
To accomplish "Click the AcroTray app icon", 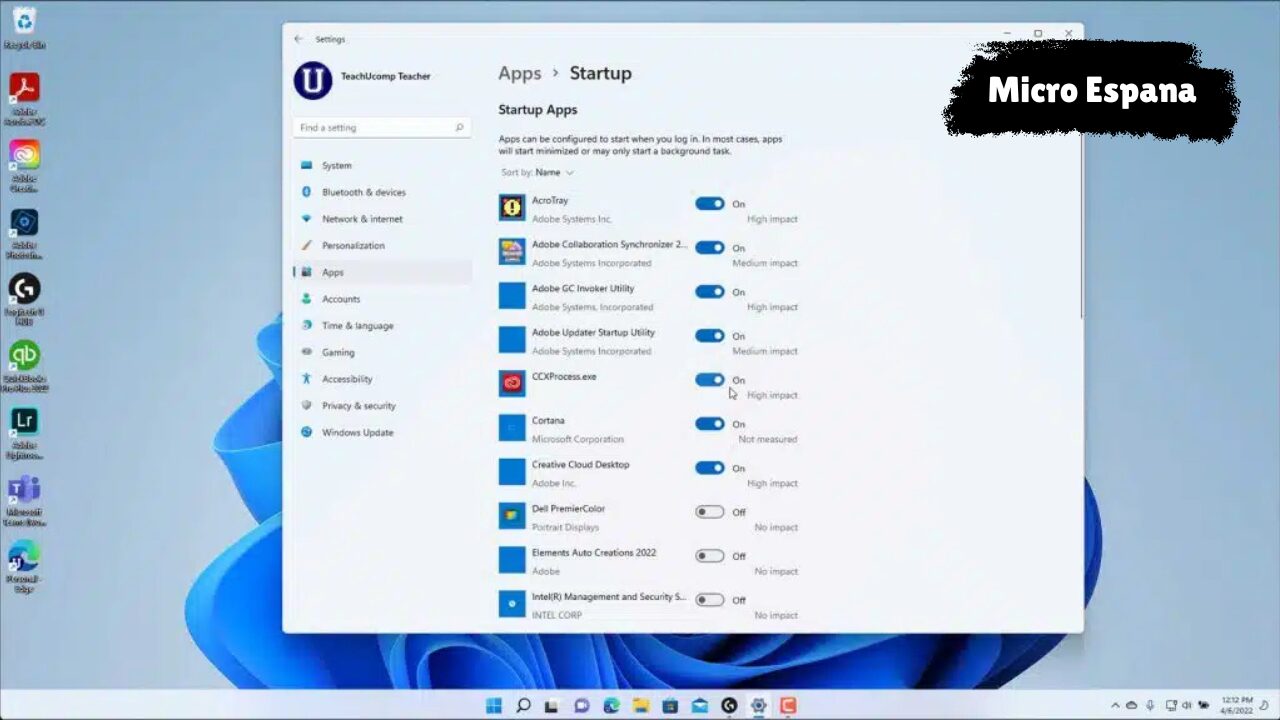I will pos(512,208).
